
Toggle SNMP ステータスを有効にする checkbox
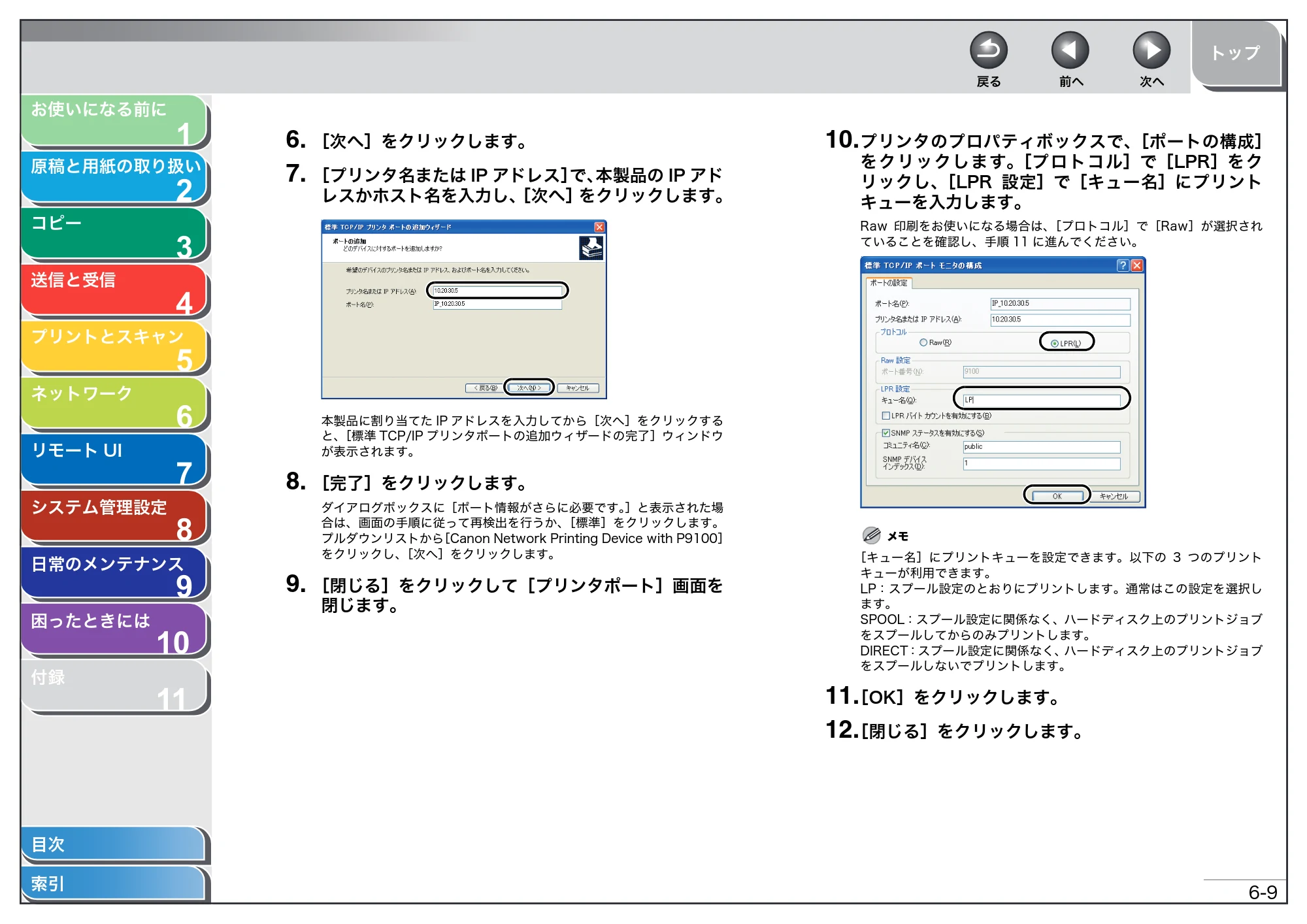[885, 433]
